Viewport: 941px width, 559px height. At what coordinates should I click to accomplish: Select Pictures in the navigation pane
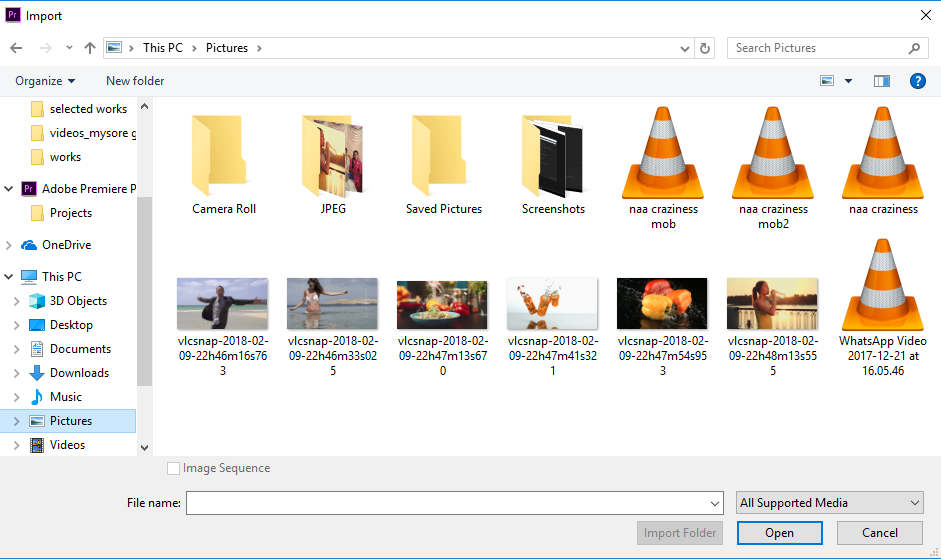[x=68, y=421]
